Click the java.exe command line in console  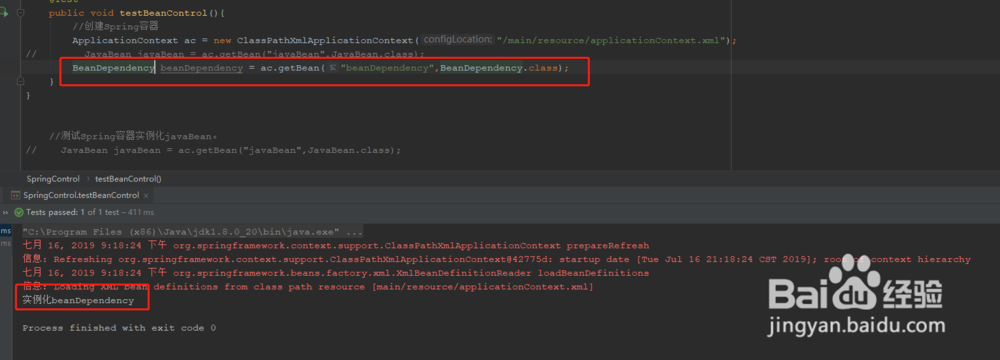[193, 231]
